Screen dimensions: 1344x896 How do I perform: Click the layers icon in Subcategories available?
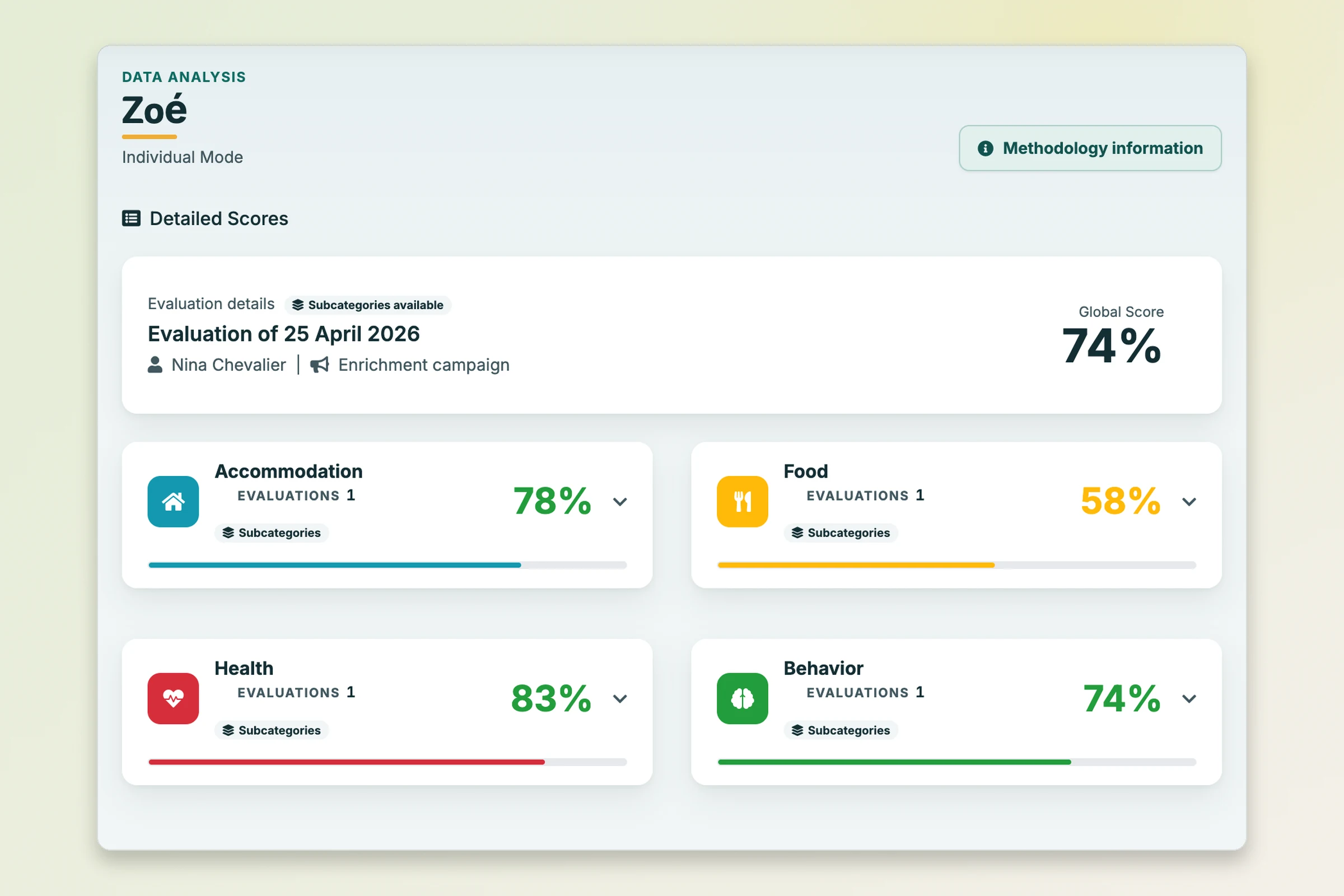(x=298, y=305)
